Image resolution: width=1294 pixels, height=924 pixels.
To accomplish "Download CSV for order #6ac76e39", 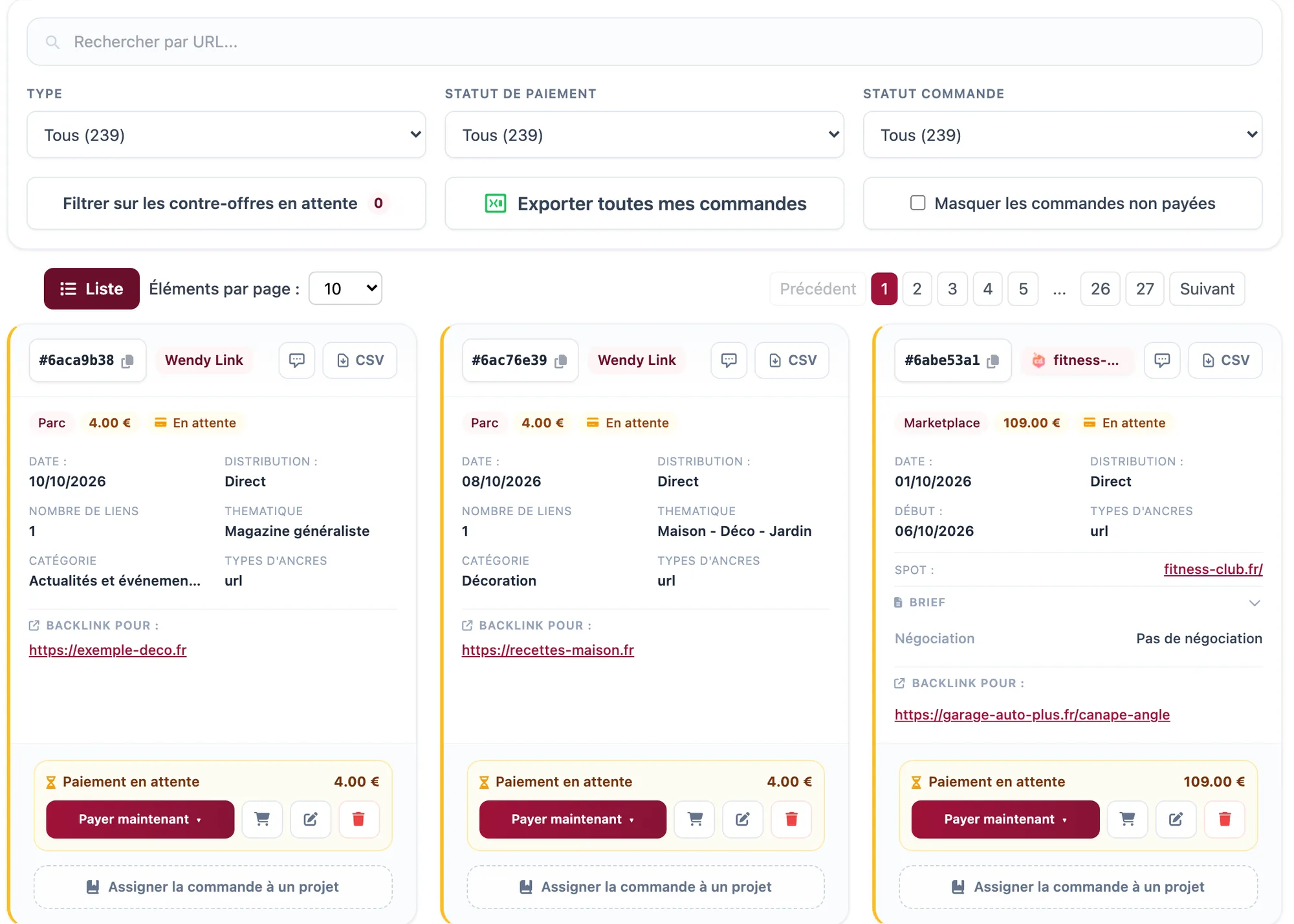I will 793,360.
